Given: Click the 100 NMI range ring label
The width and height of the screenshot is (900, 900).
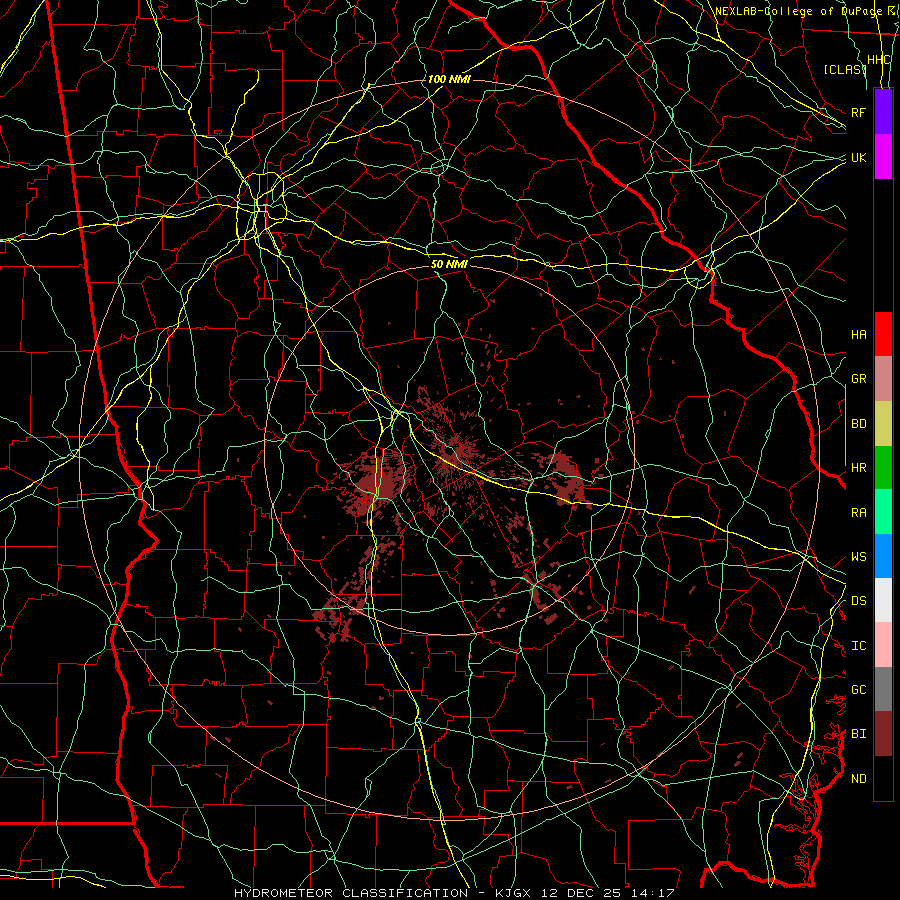Looking at the screenshot, I should 449,79.
